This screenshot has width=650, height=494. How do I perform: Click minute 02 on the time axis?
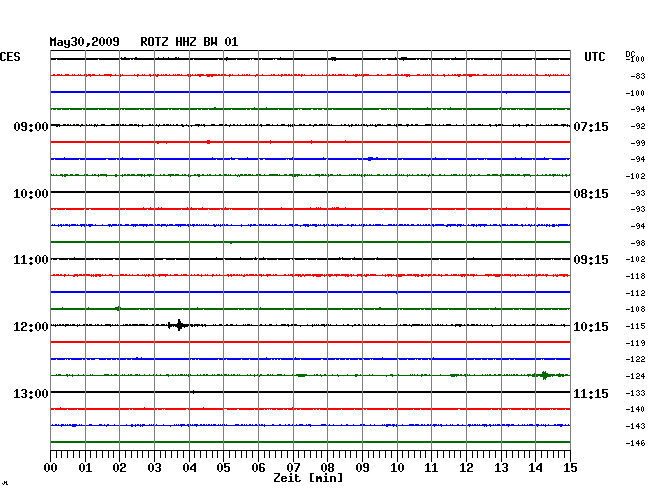tap(119, 468)
